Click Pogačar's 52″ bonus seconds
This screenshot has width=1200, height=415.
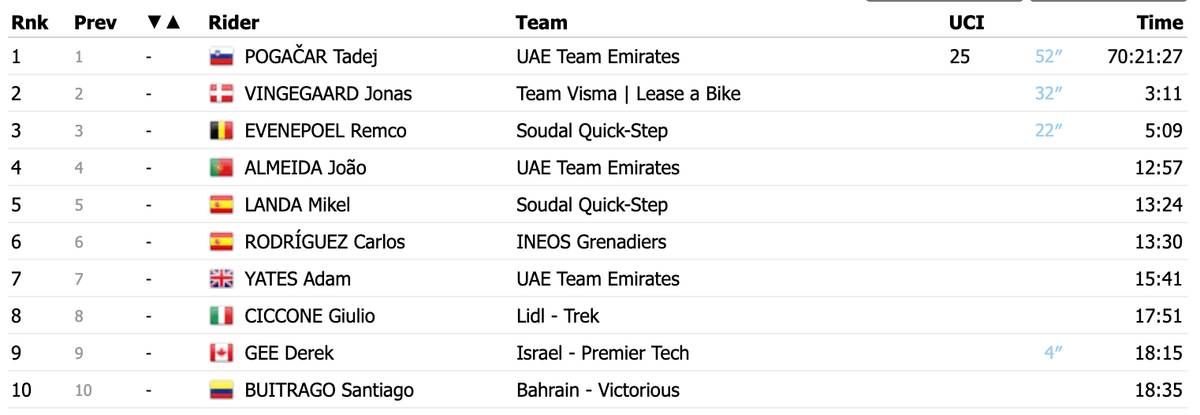(x=1047, y=57)
